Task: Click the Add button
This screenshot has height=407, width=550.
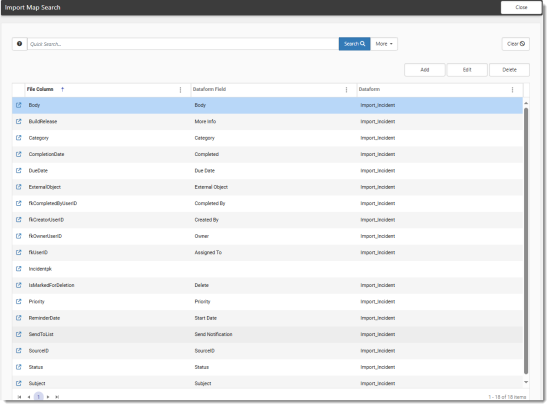Action: tap(424, 70)
